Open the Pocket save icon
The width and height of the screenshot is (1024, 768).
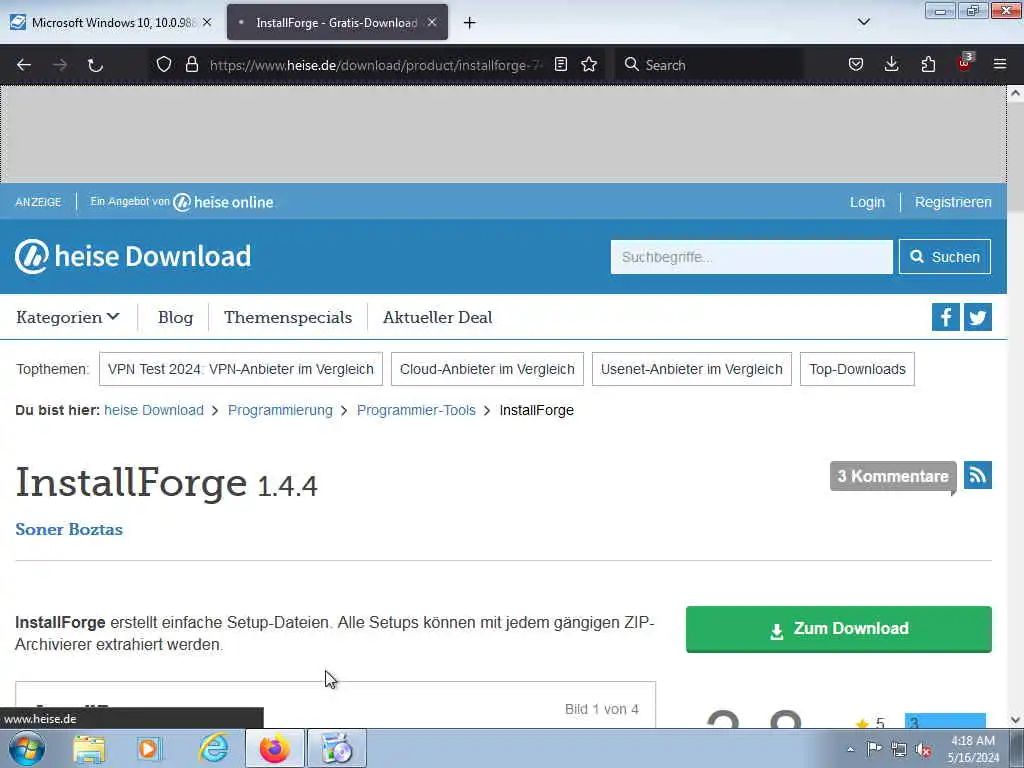[856, 64]
